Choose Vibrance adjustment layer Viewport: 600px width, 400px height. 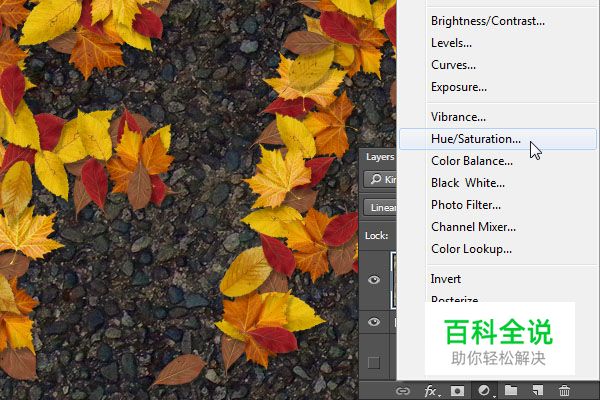pos(458,117)
